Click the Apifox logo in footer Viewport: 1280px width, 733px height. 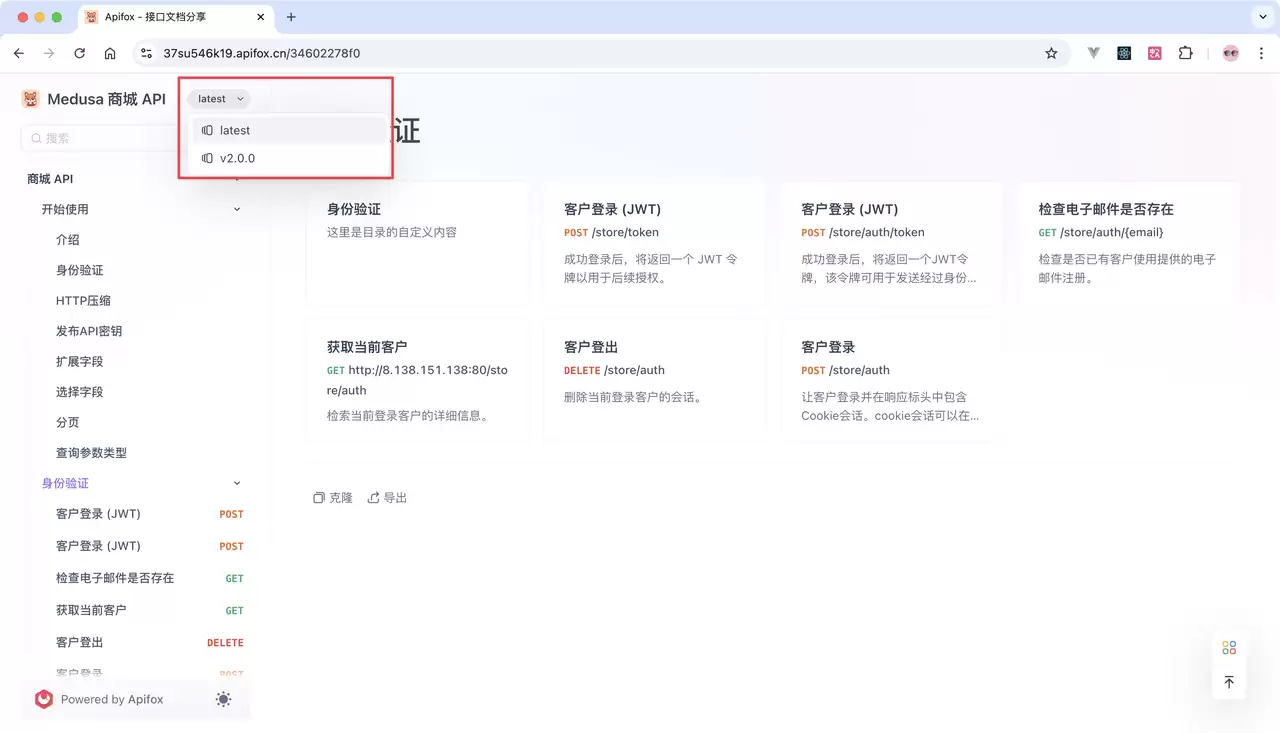[43, 699]
